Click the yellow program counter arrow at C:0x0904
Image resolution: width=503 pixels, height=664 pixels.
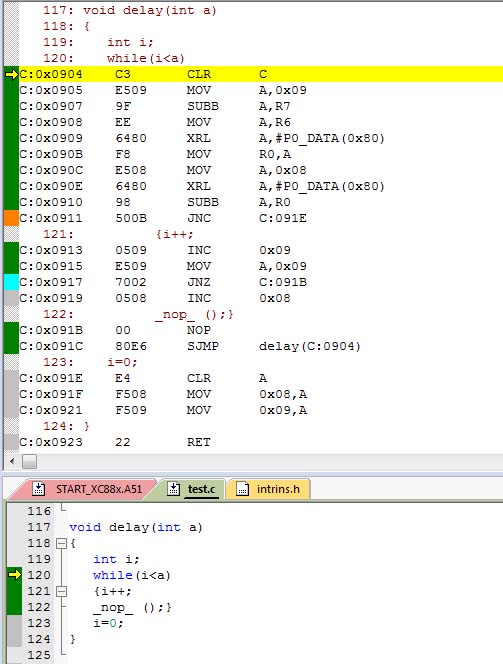pos(11,75)
